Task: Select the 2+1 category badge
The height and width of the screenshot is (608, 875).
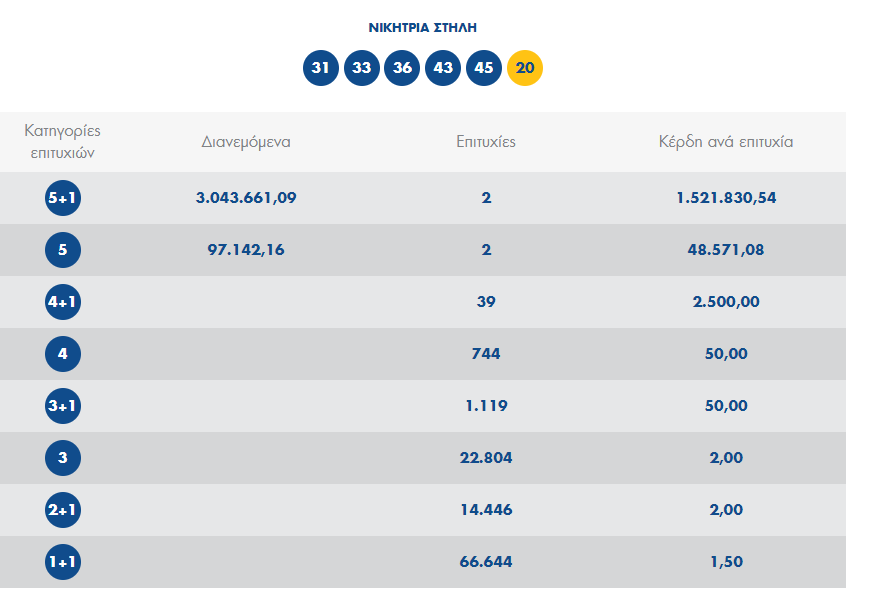Action: (63, 510)
